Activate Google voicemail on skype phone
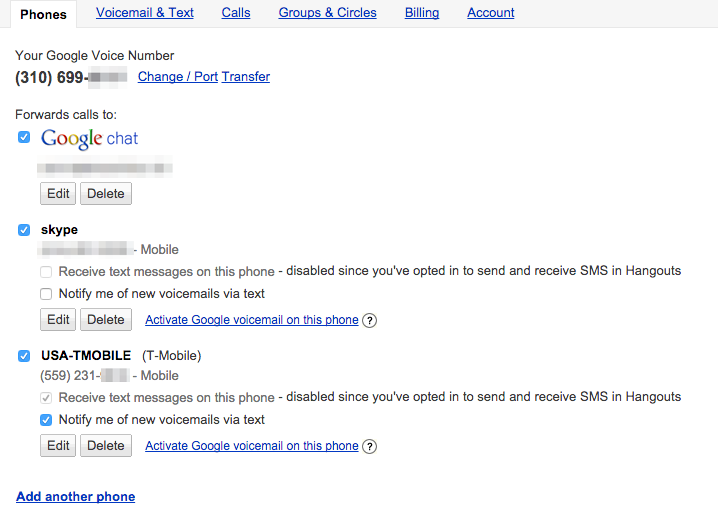The height and width of the screenshot is (517, 718). tap(252, 320)
